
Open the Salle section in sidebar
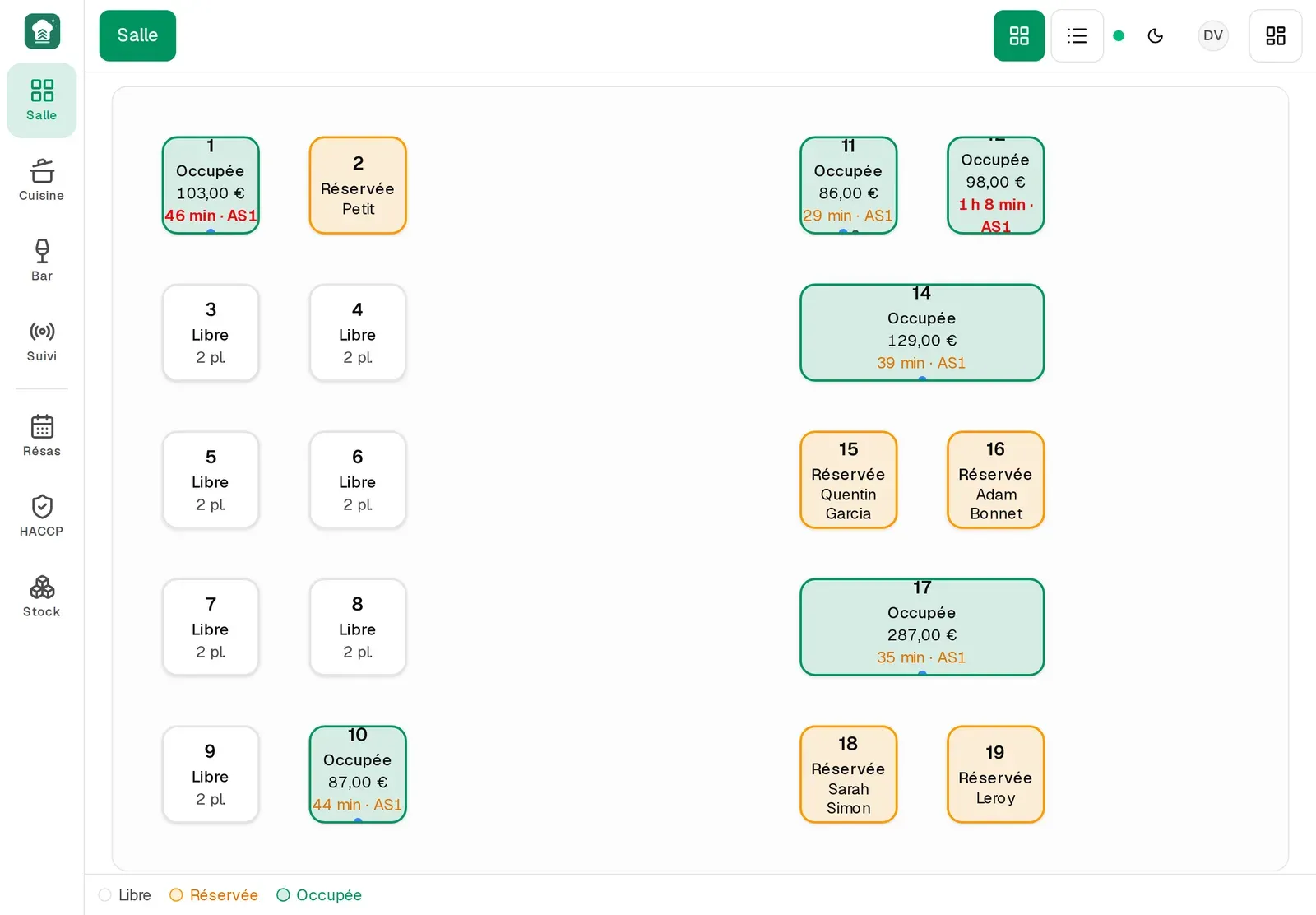click(42, 100)
